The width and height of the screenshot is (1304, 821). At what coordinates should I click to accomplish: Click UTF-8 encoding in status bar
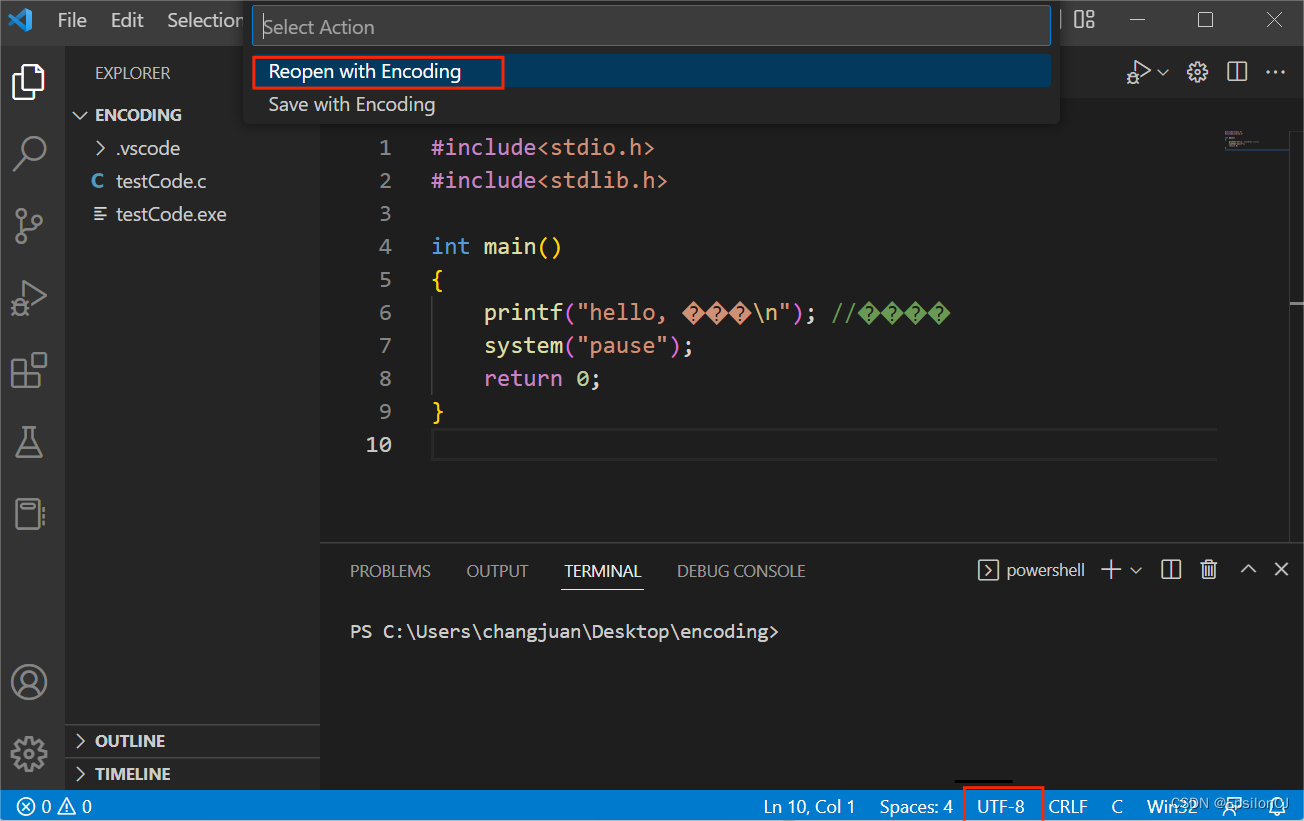(x=1001, y=806)
